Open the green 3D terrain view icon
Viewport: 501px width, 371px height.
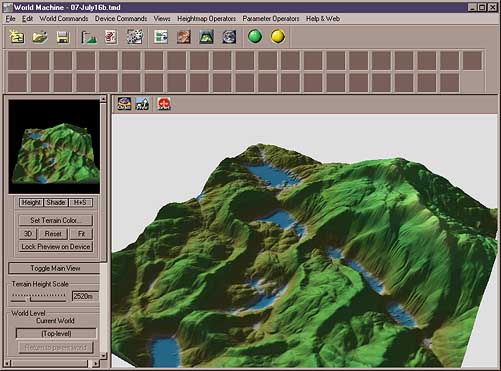click(206, 37)
